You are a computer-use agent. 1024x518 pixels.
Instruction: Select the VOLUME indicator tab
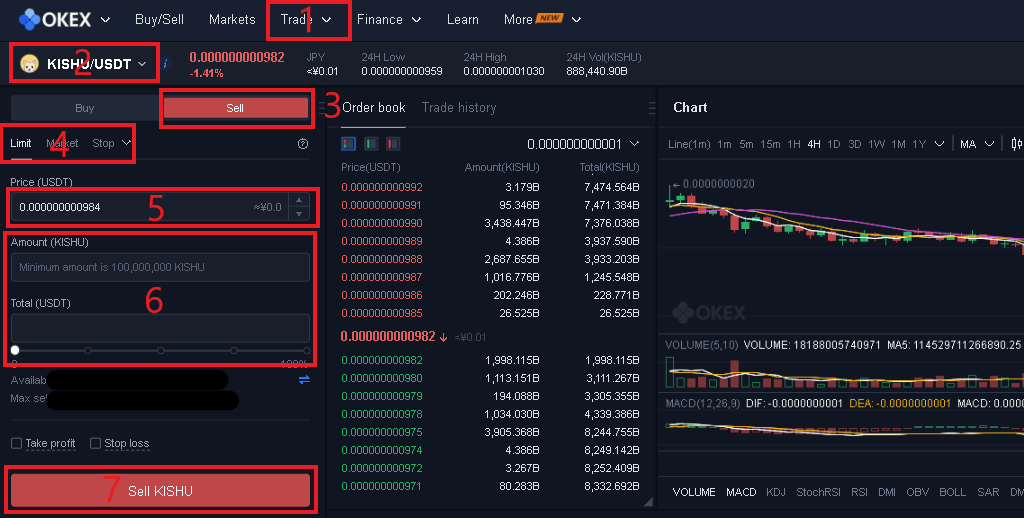[694, 492]
